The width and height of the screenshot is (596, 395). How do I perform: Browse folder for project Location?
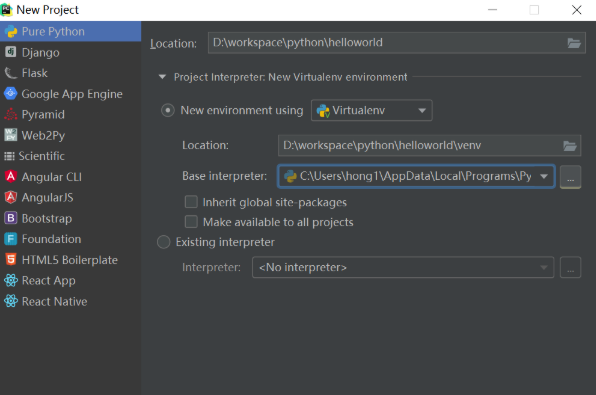click(x=574, y=43)
